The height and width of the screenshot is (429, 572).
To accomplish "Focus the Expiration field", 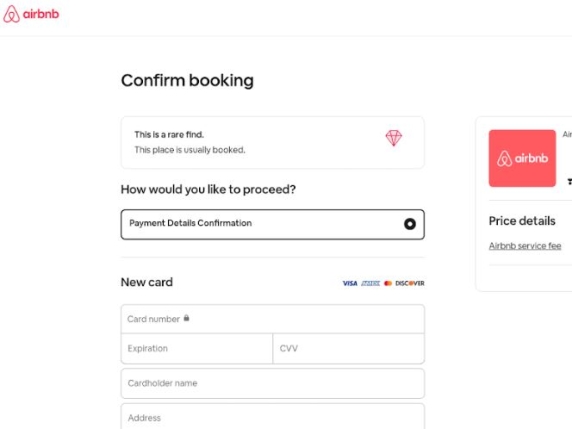I will [197, 348].
